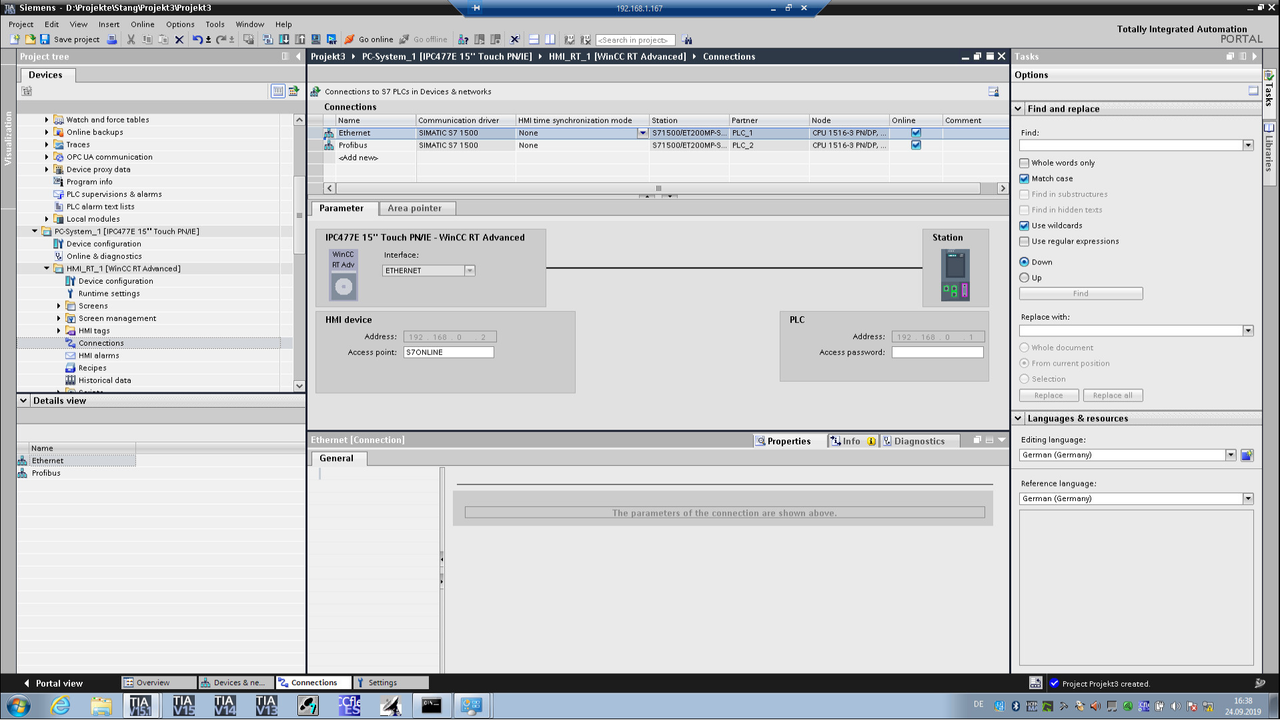Image resolution: width=1280 pixels, height=720 pixels.
Task: Switch to the Info tab
Action: tap(852, 441)
